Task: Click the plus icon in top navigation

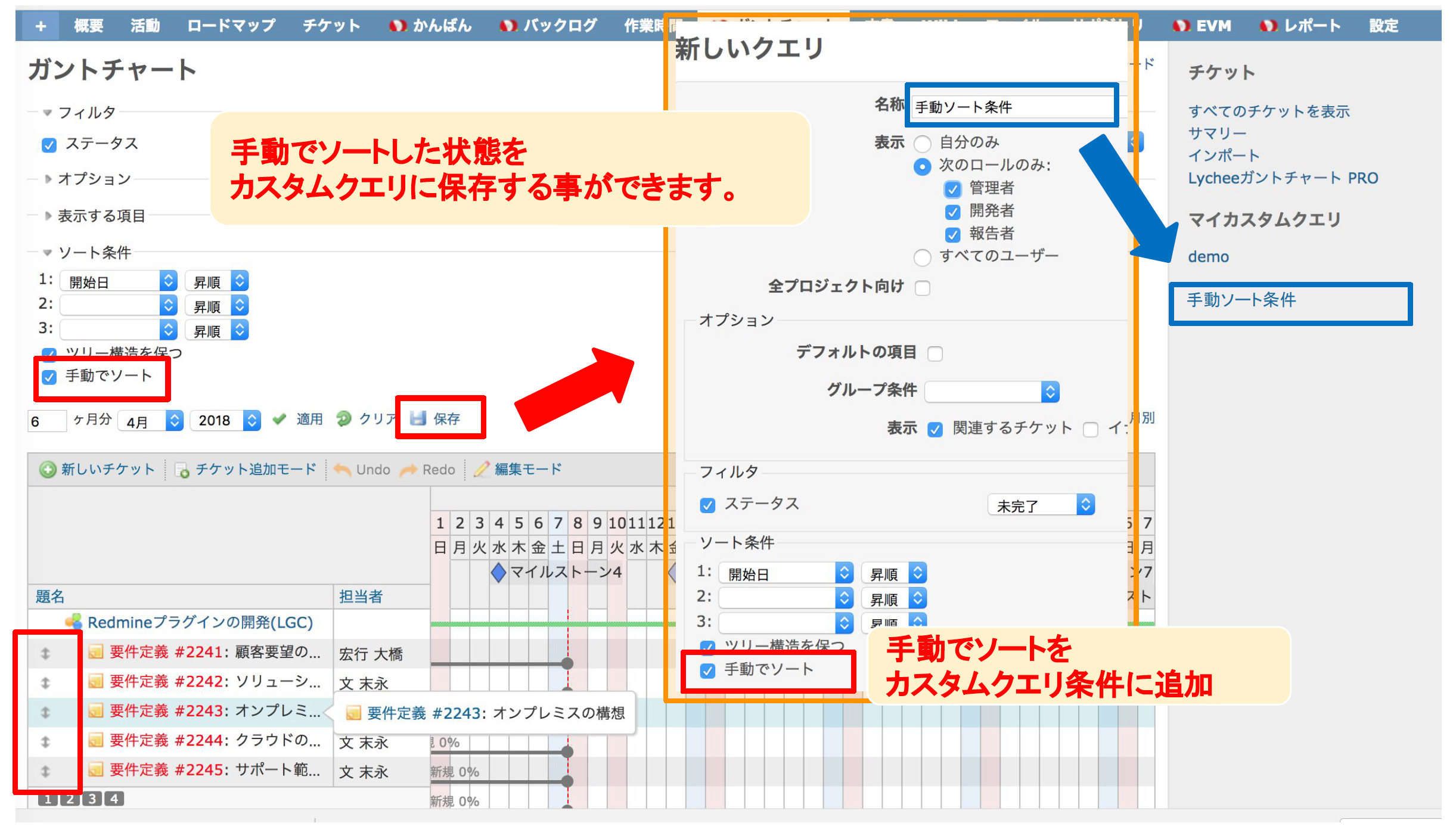Action: coord(41,26)
